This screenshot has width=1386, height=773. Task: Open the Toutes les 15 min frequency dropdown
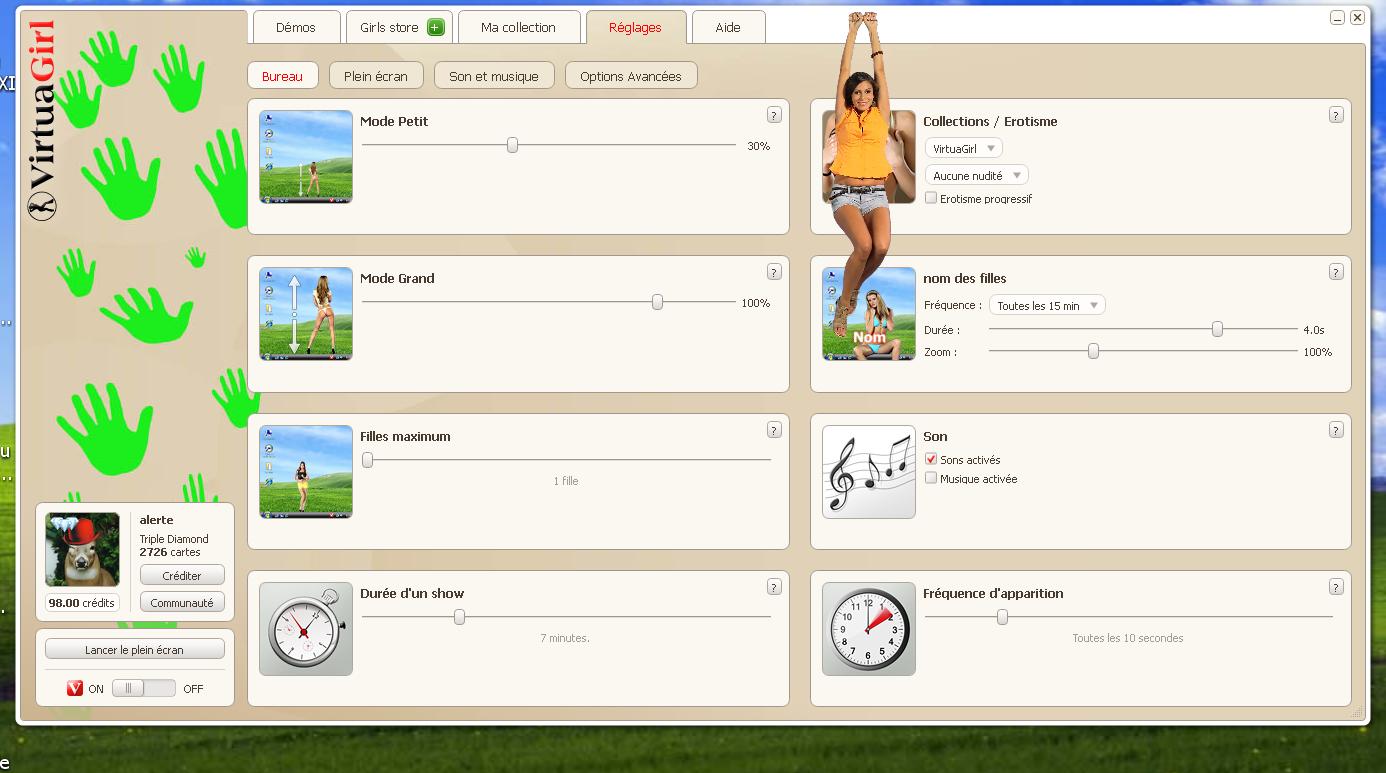1046,305
